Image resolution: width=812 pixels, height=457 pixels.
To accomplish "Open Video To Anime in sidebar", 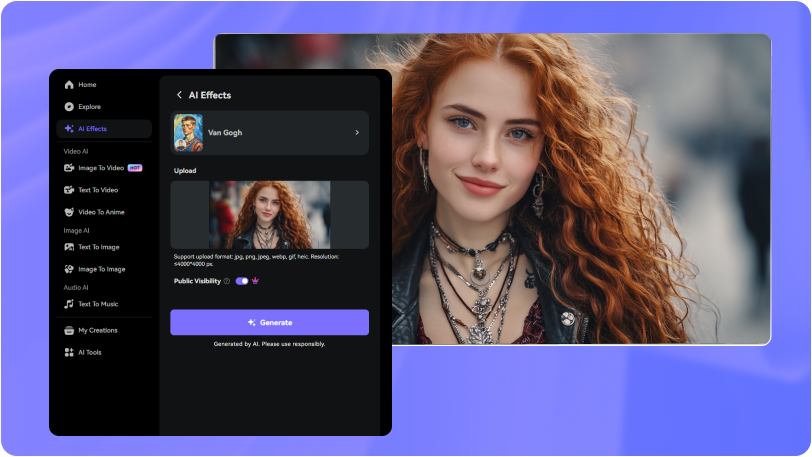I will point(104,212).
